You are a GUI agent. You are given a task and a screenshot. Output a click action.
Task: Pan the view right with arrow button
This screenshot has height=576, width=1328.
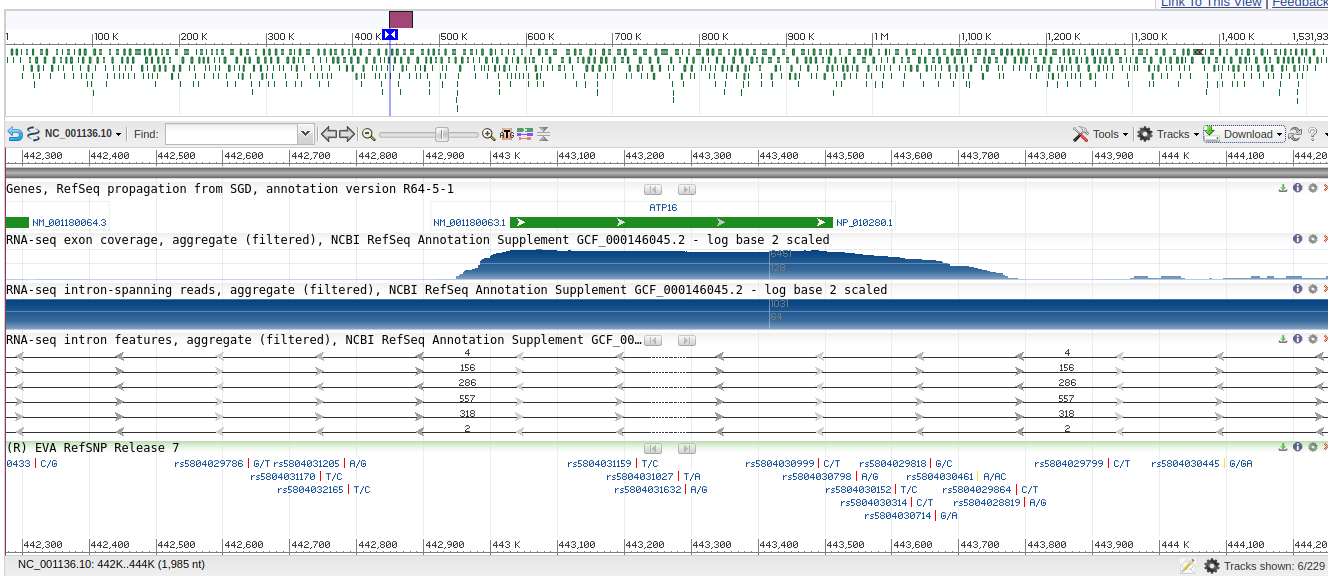(347, 134)
